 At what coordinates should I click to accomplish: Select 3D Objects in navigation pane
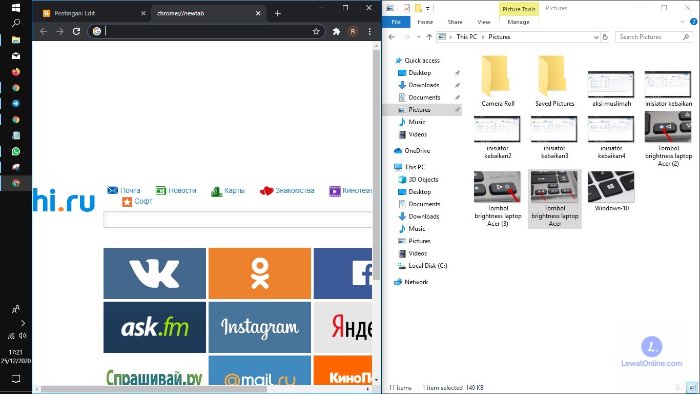tap(423, 179)
